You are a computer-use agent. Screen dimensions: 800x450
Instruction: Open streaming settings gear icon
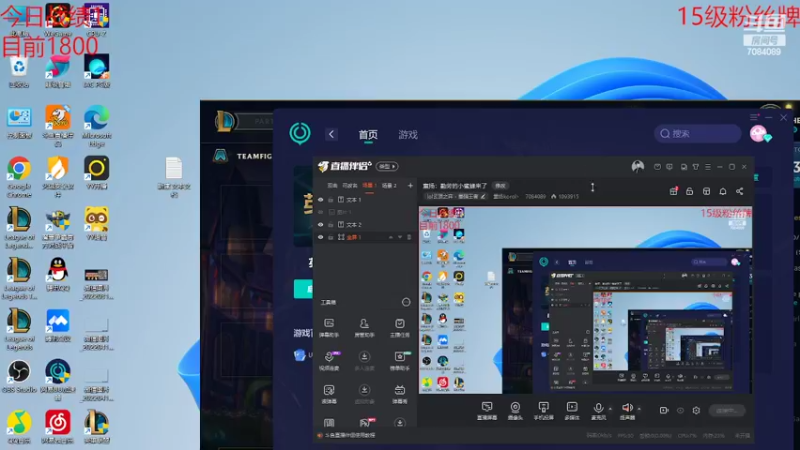click(696, 410)
